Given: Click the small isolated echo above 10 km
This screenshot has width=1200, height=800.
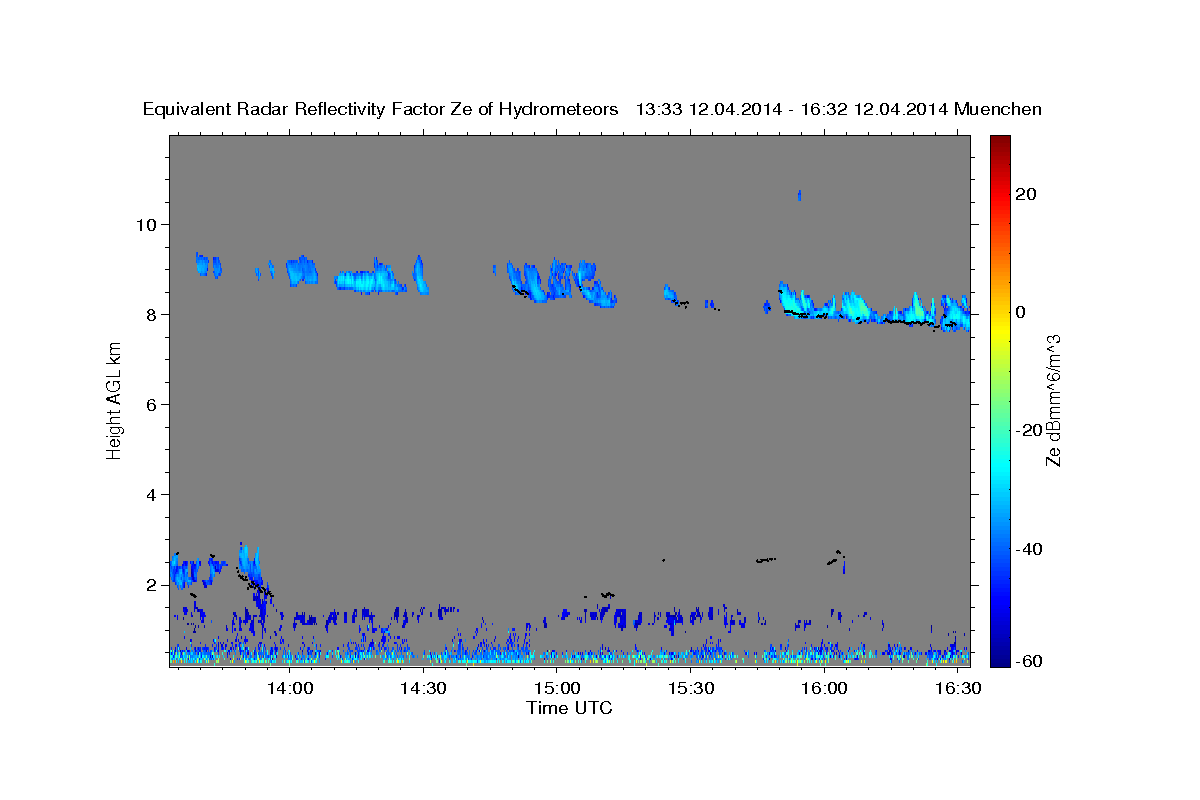Looking at the screenshot, I should [799, 195].
